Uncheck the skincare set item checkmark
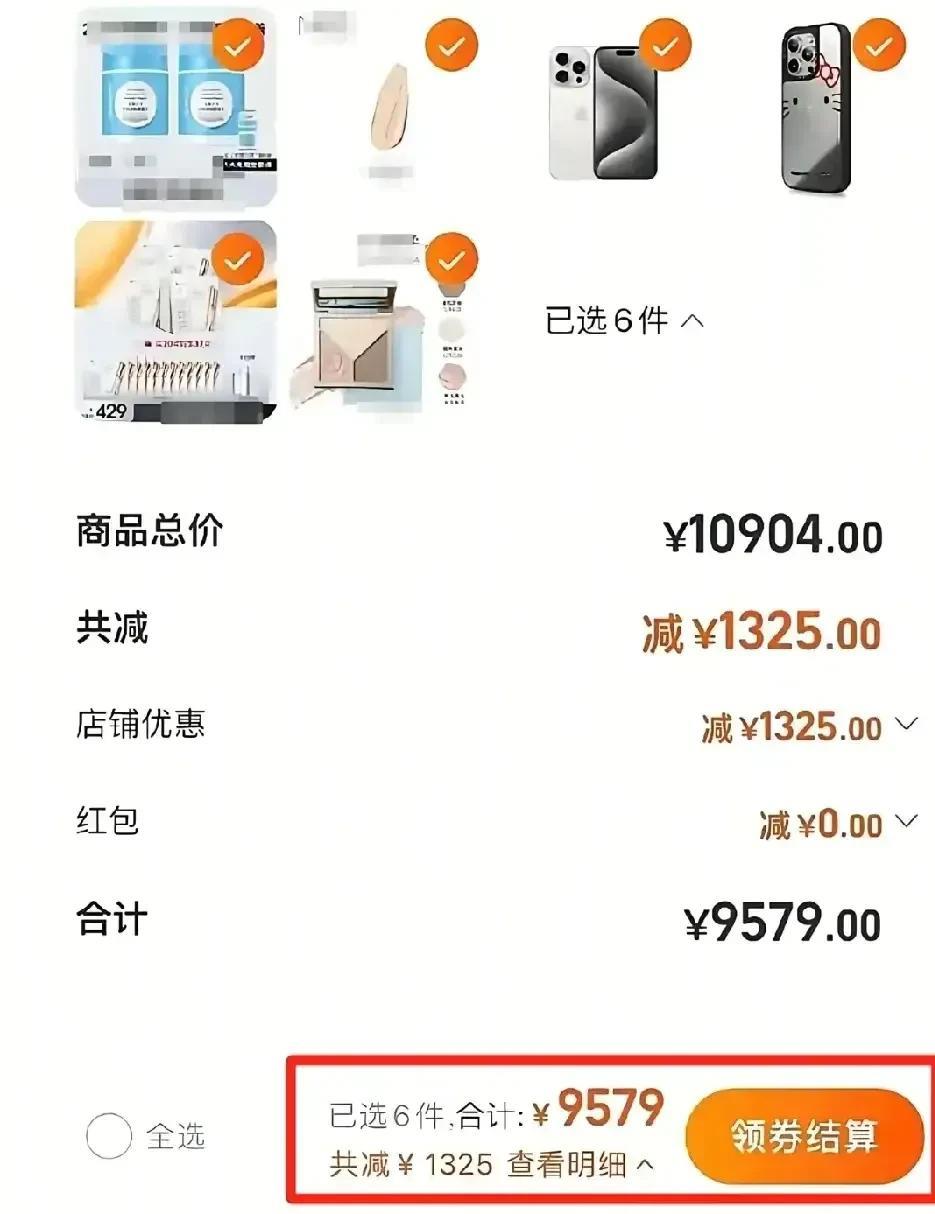This screenshot has width=935, height=1214. (238, 260)
